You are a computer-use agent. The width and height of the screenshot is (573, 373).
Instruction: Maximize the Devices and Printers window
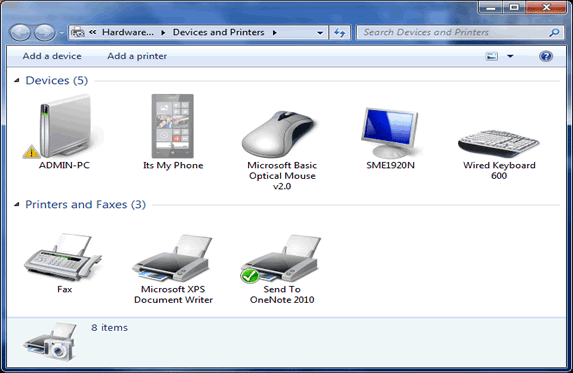(514, 7)
